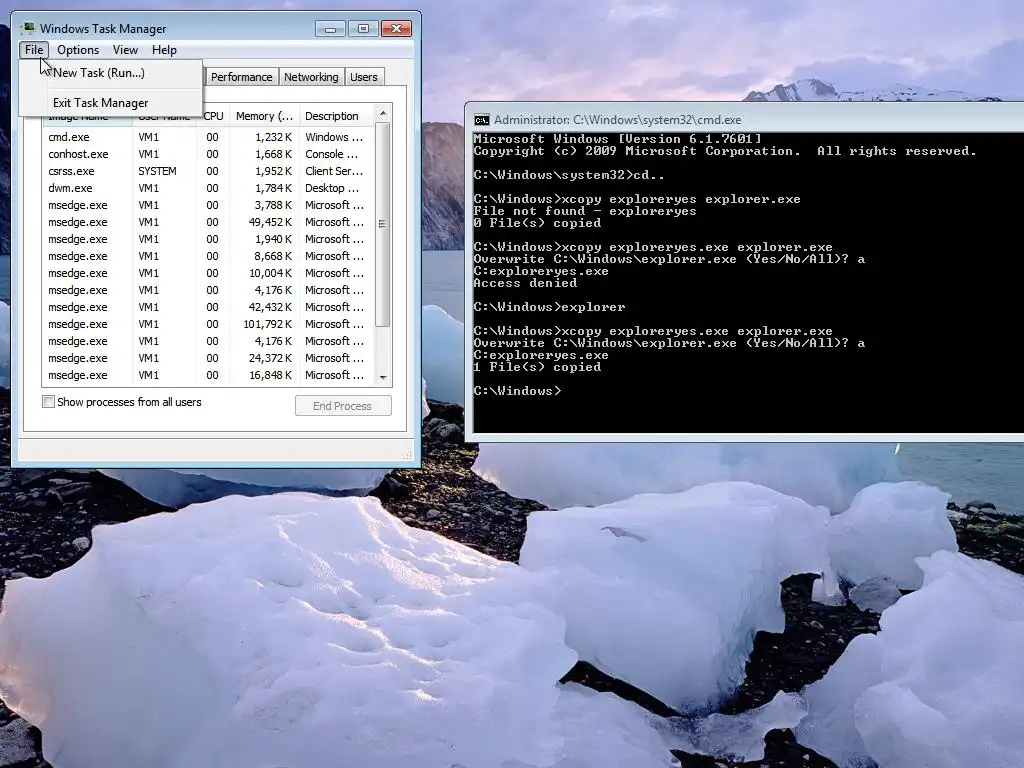Click the process list scroll up arrow
This screenshot has height=768, width=1024.
[383, 113]
